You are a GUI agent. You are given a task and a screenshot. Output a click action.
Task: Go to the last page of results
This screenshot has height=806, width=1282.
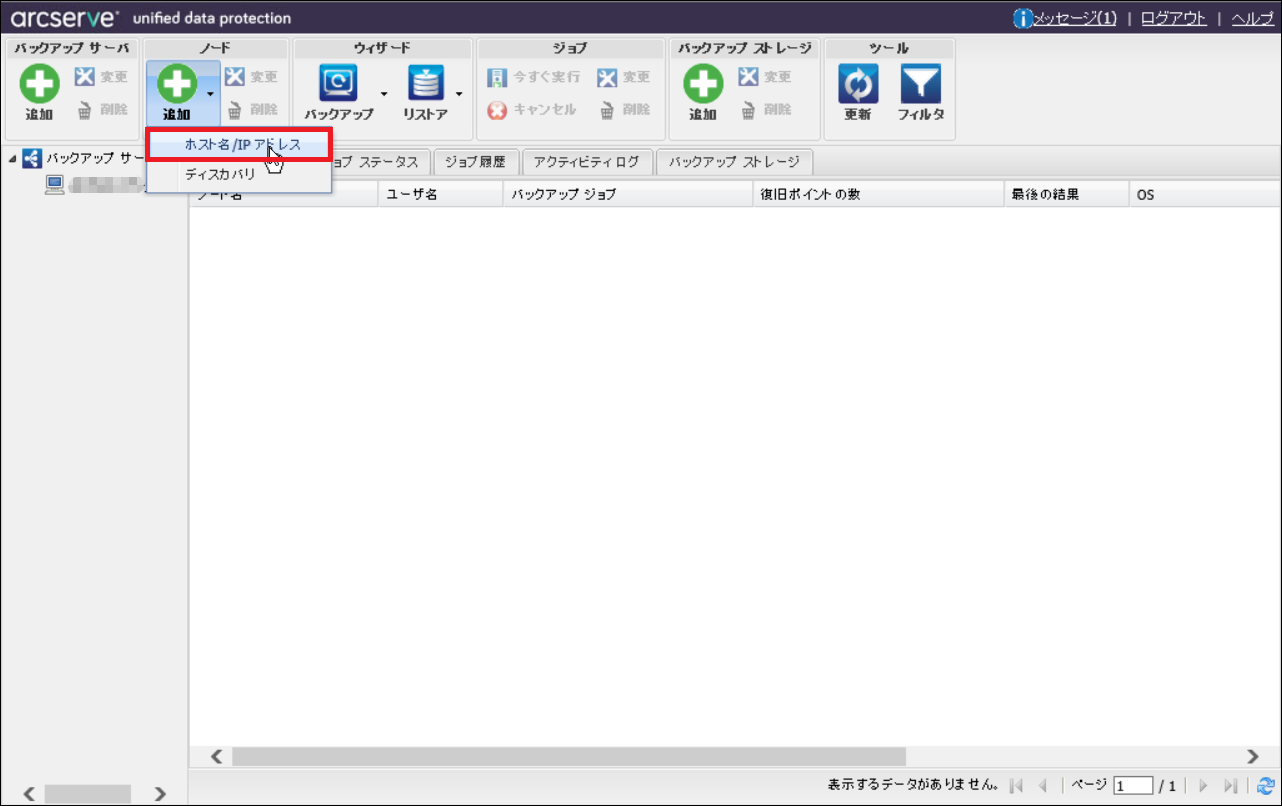[x=1231, y=786]
